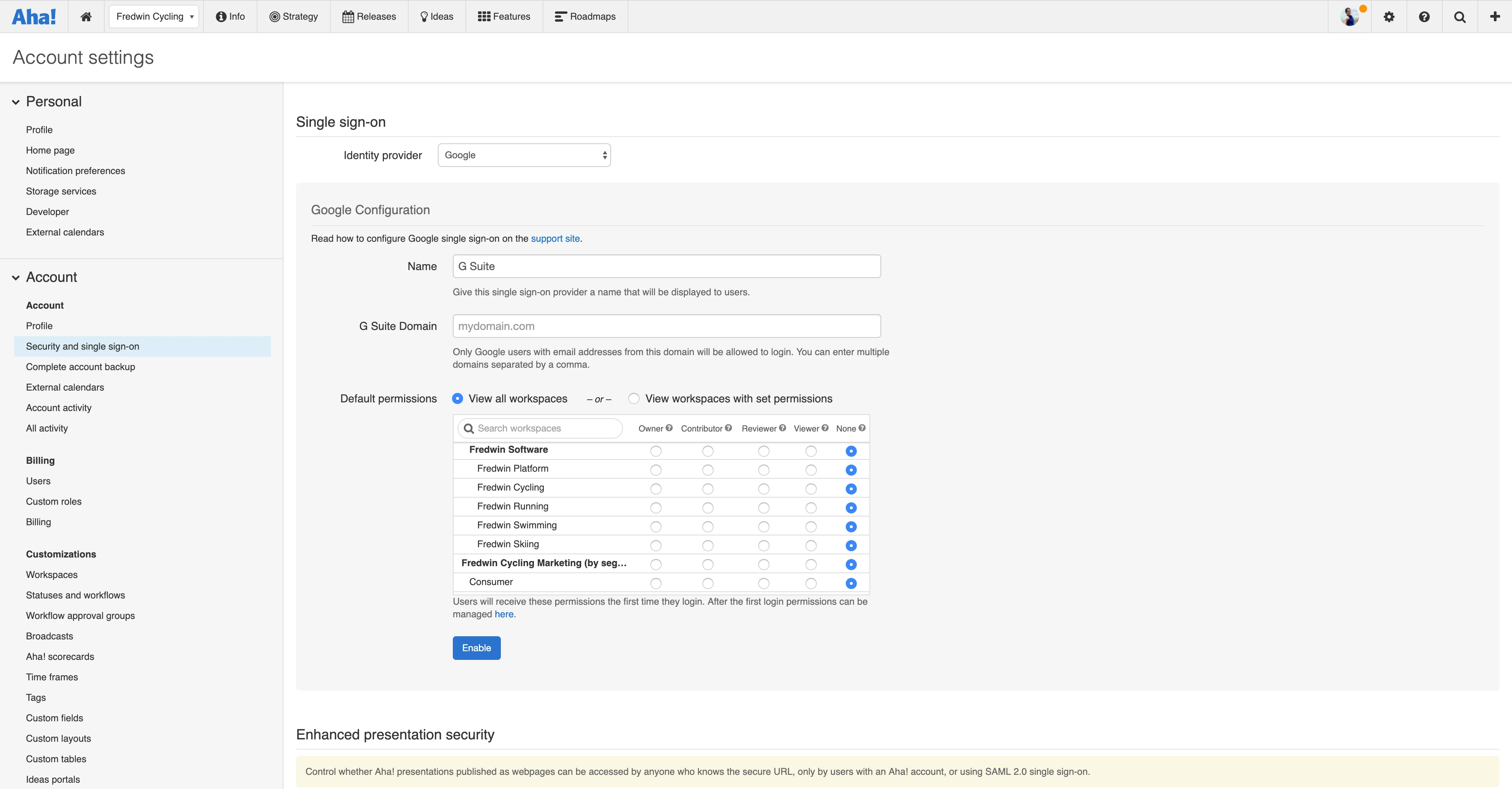Collapse the Personal section
The height and width of the screenshot is (789, 1512).
(x=15, y=101)
